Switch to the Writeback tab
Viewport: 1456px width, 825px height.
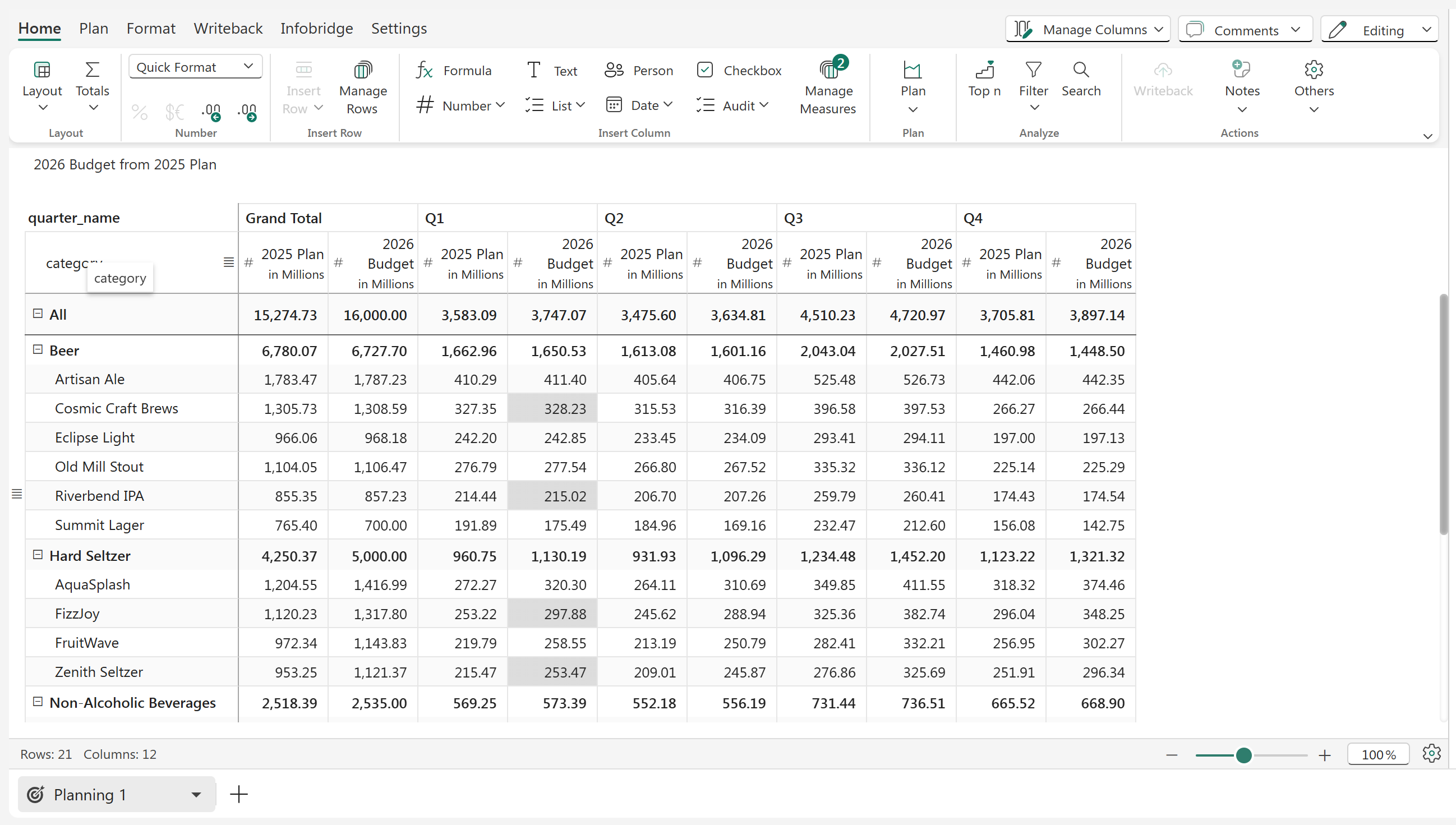point(228,29)
